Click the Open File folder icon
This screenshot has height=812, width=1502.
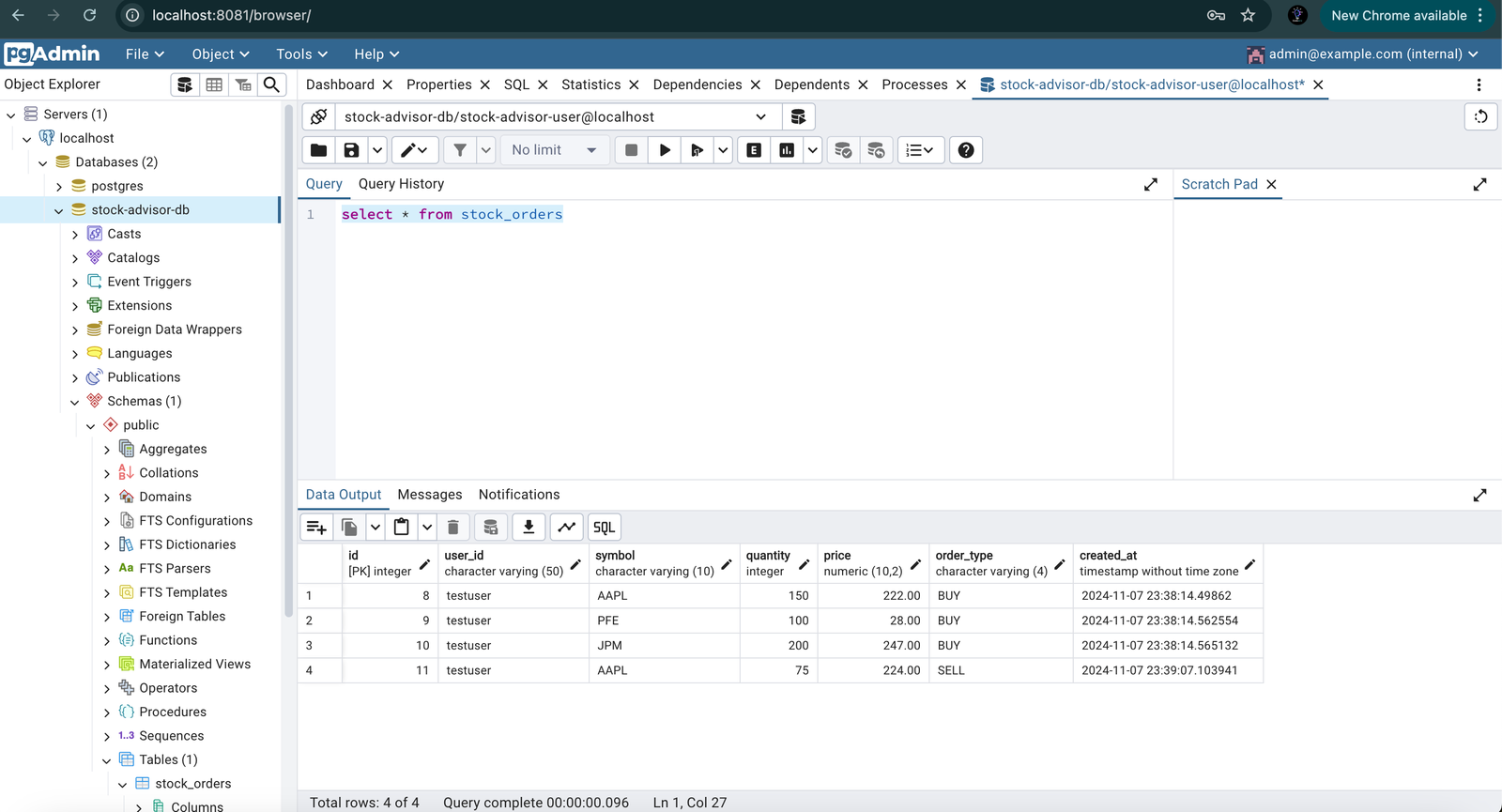(319, 150)
